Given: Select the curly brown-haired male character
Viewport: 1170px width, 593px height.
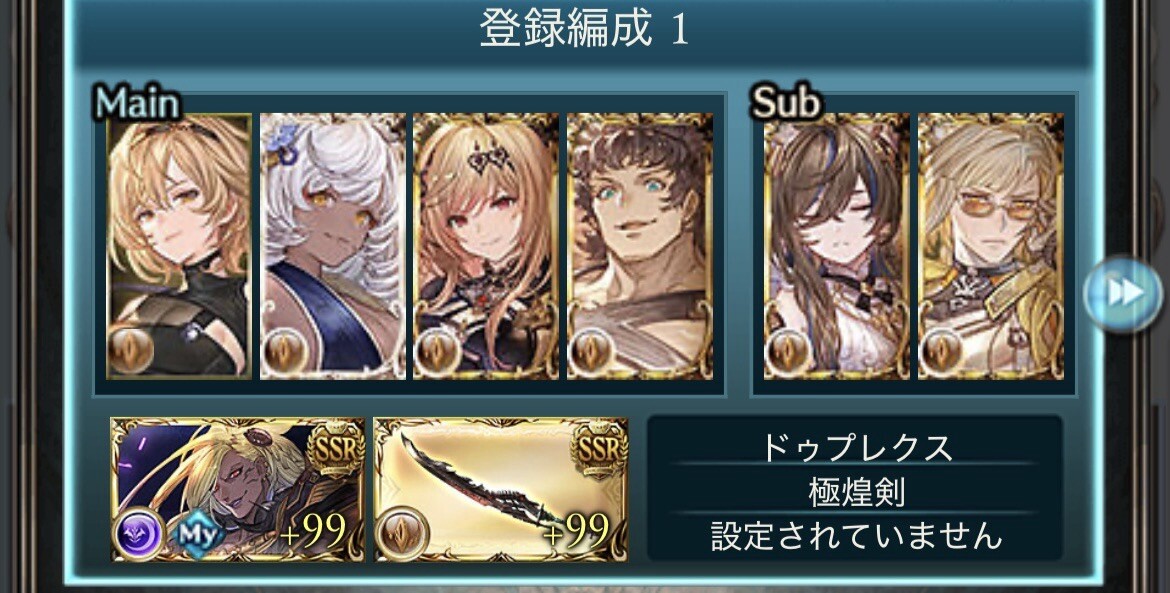Looking at the screenshot, I should (x=640, y=246).
